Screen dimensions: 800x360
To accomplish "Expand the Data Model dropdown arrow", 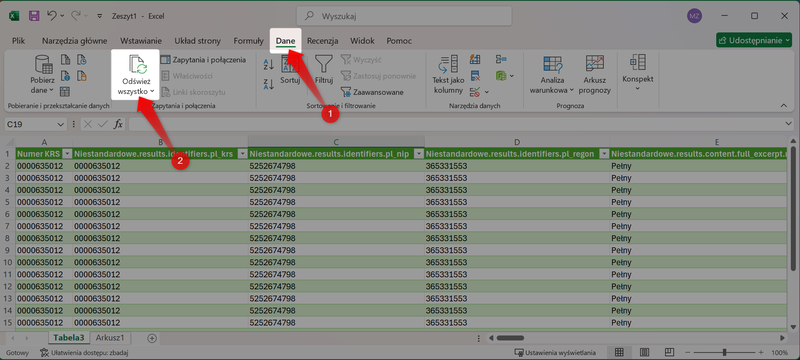I will point(512,76).
